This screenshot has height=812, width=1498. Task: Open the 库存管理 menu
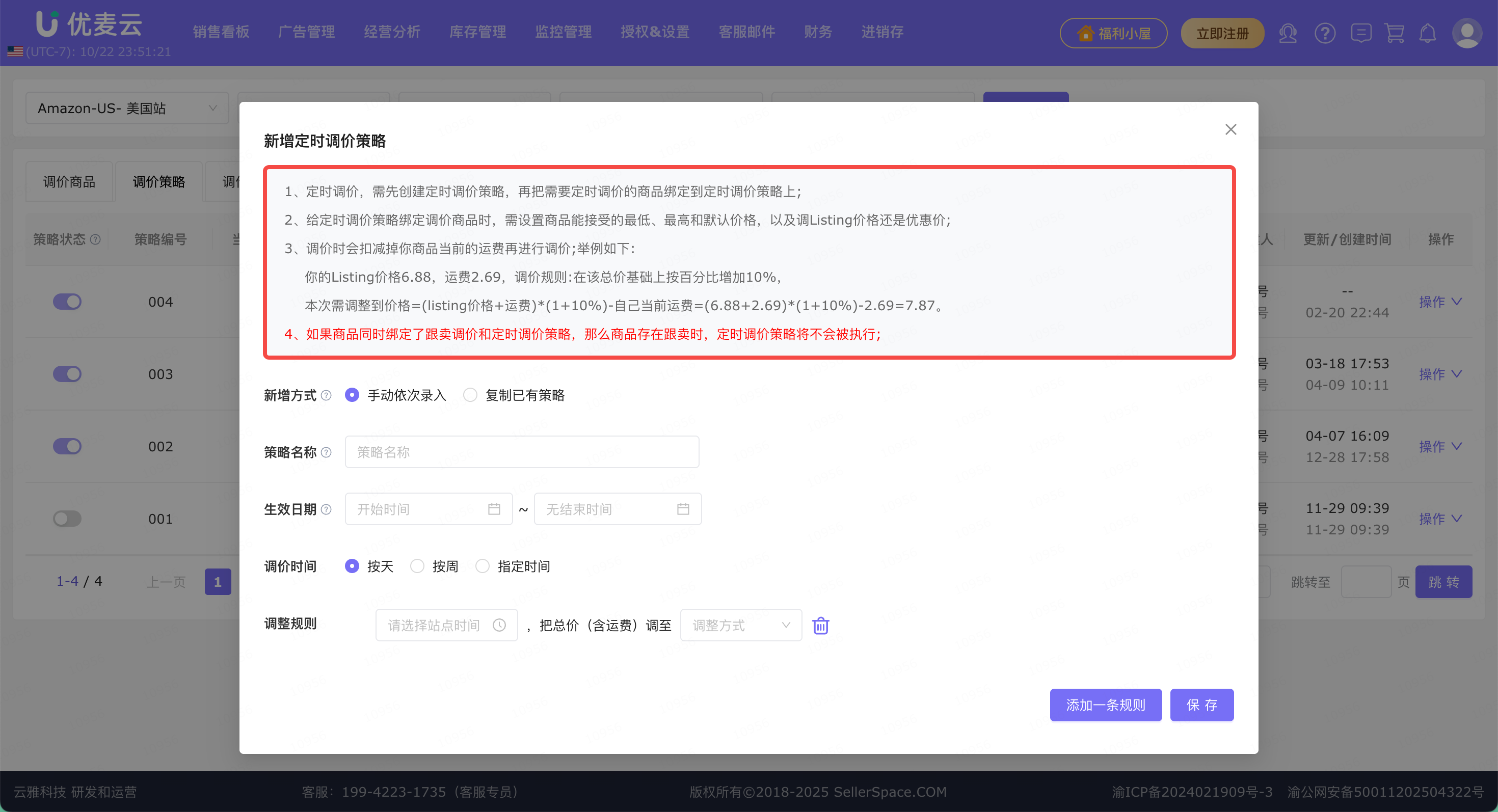(x=477, y=32)
